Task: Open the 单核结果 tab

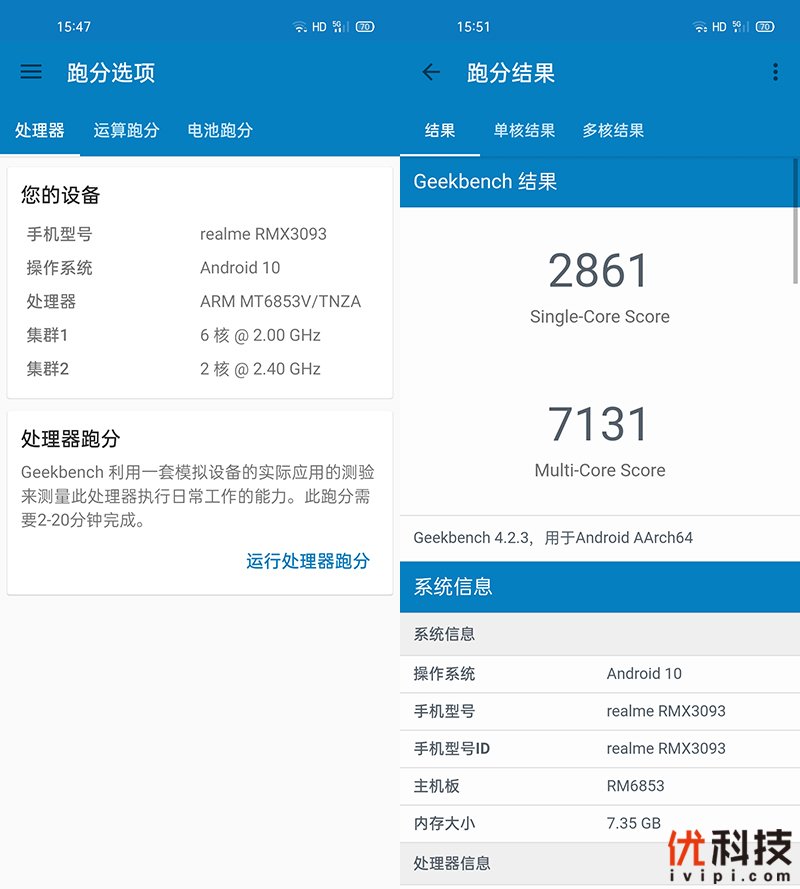Action: click(x=524, y=130)
